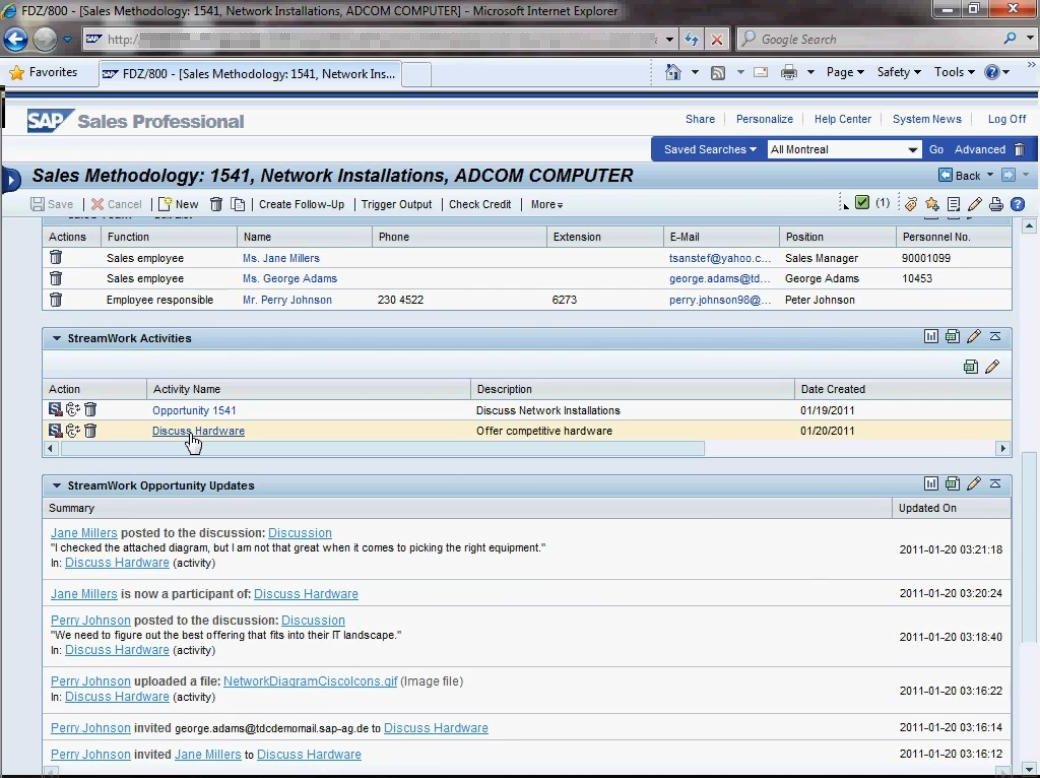Image resolution: width=1040 pixels, height=778 pixels.
Task: Click the browser back arrow button
Action: pyautogui.click(x=15, y=39)
